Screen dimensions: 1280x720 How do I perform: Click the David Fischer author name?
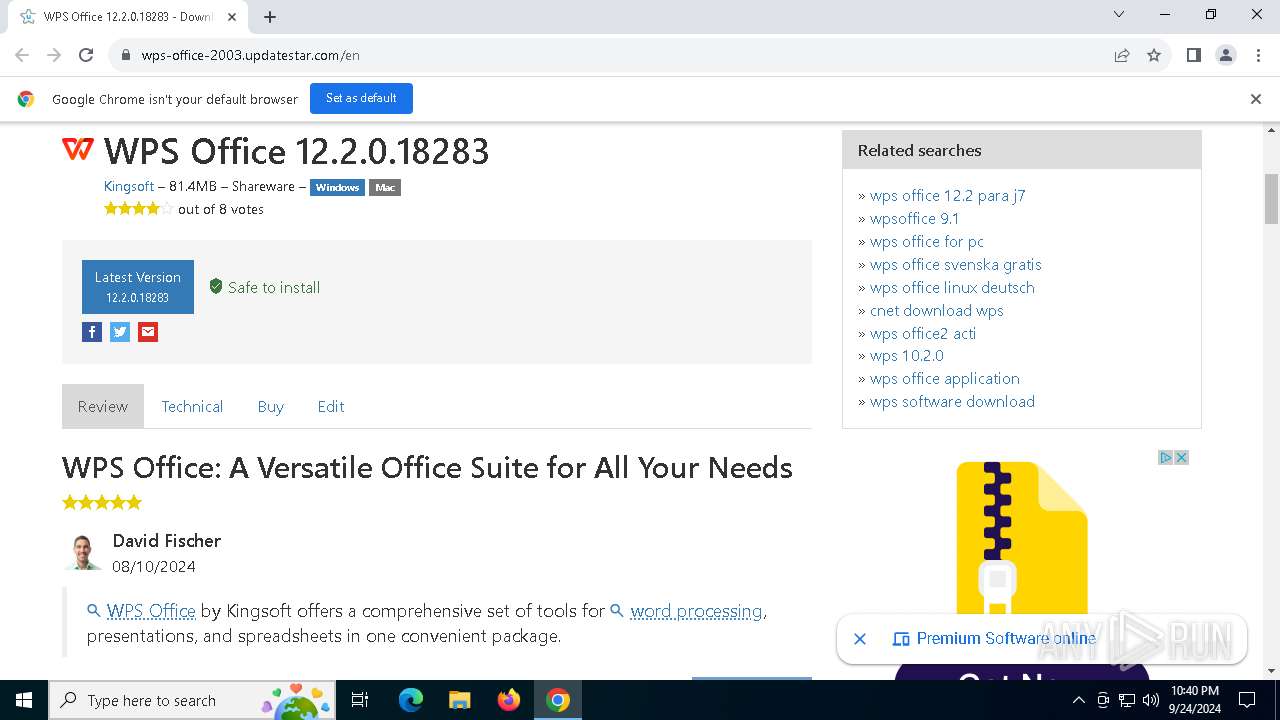tap(167, 541)
